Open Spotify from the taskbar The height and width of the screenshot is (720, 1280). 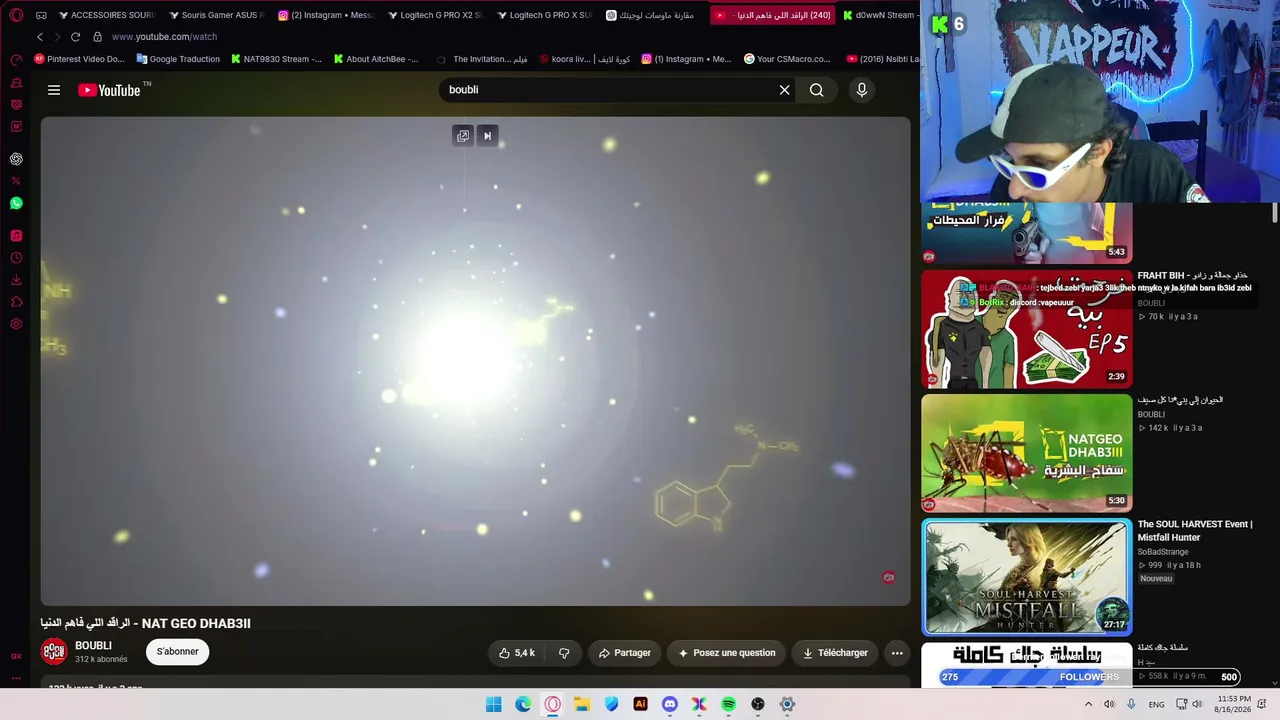click(728, 704)
